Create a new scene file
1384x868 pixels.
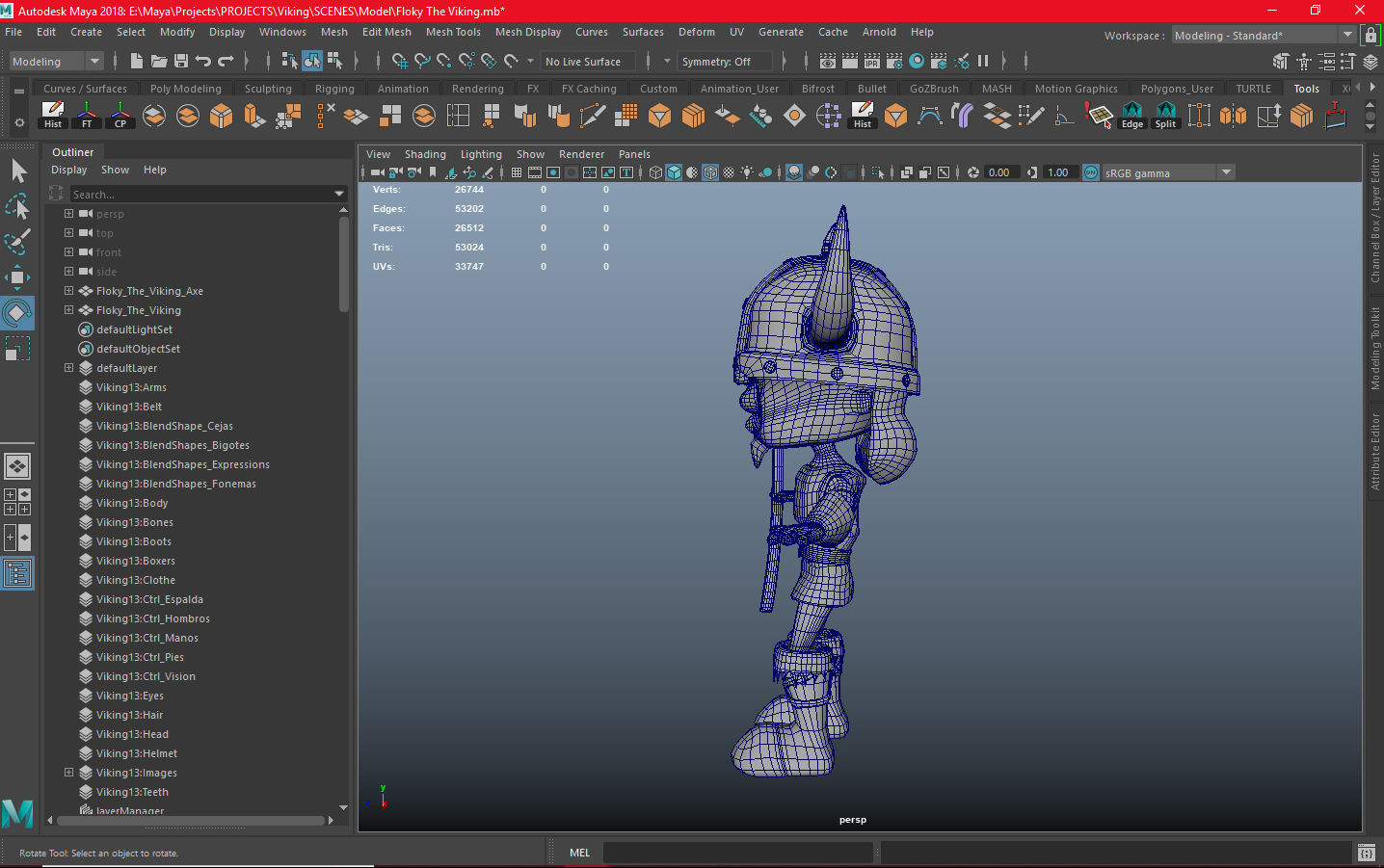[x=136, y=61]
